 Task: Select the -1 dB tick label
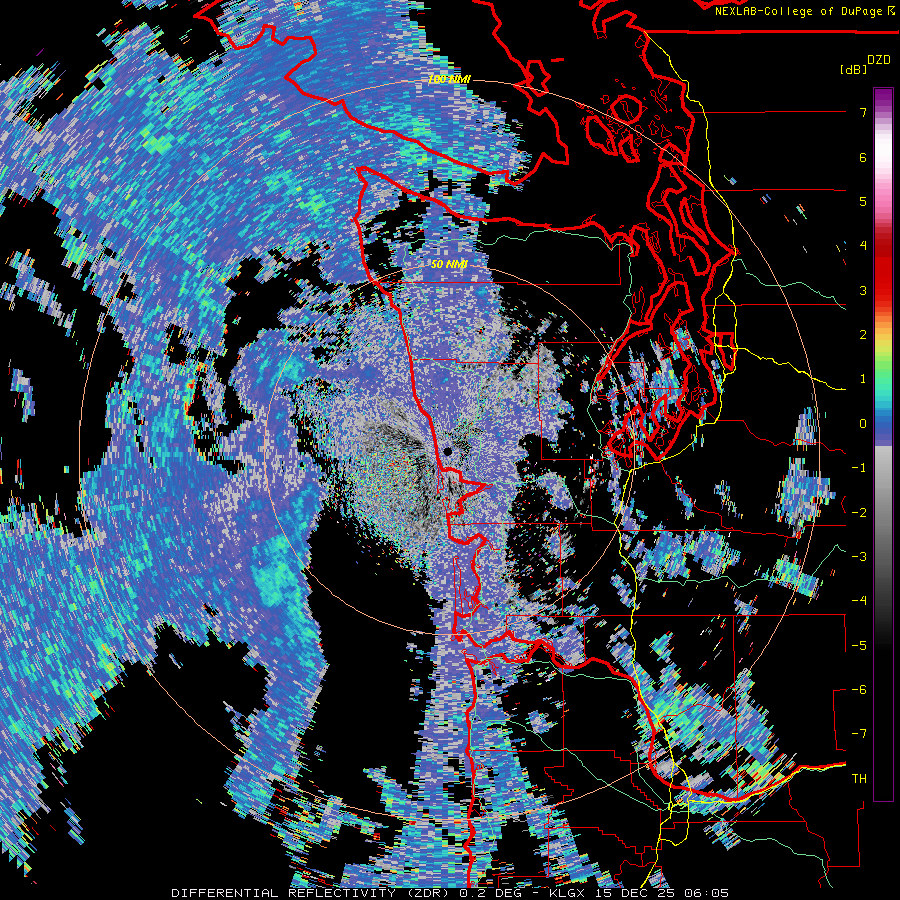click(x=859, y=468)
